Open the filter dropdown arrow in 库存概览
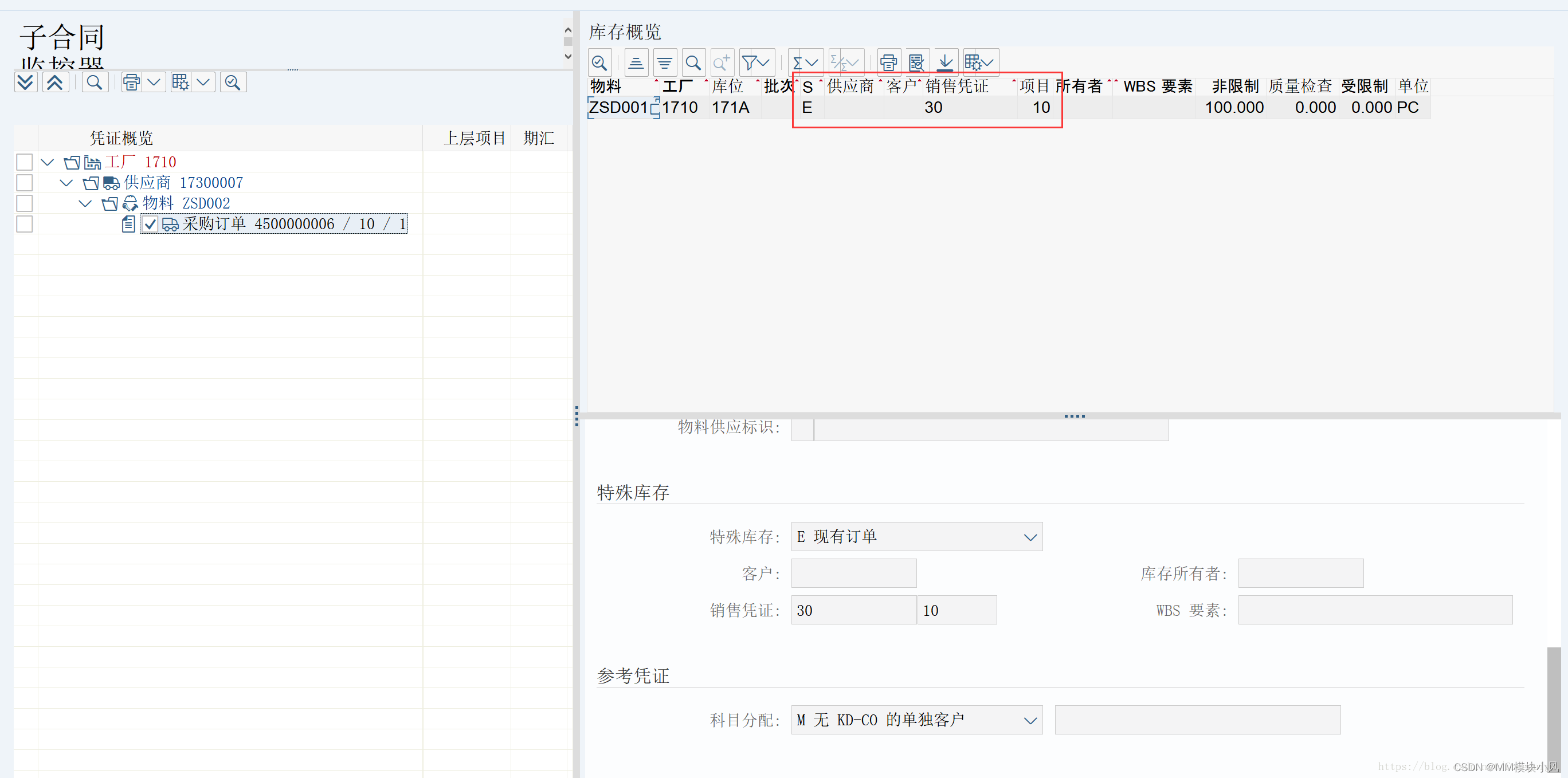 [765, 62]
